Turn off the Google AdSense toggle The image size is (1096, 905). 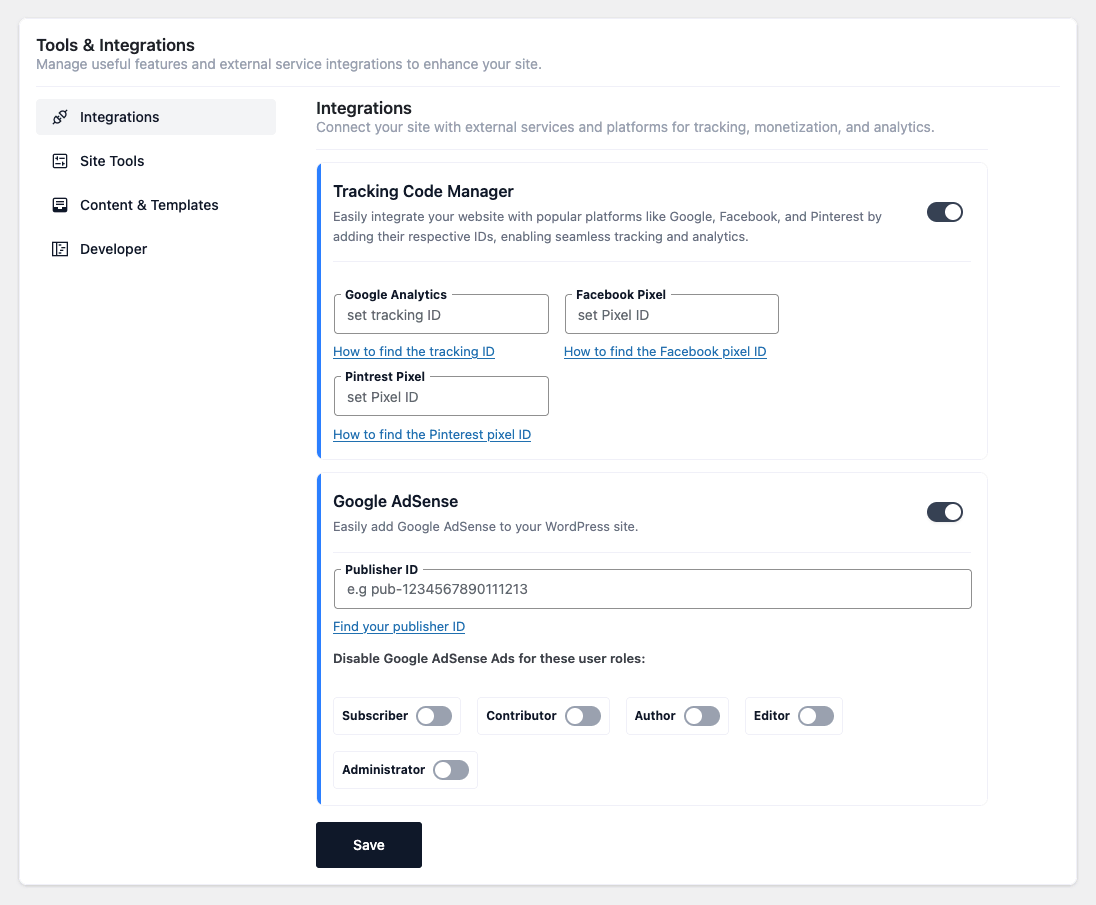(x=944, y=512)
